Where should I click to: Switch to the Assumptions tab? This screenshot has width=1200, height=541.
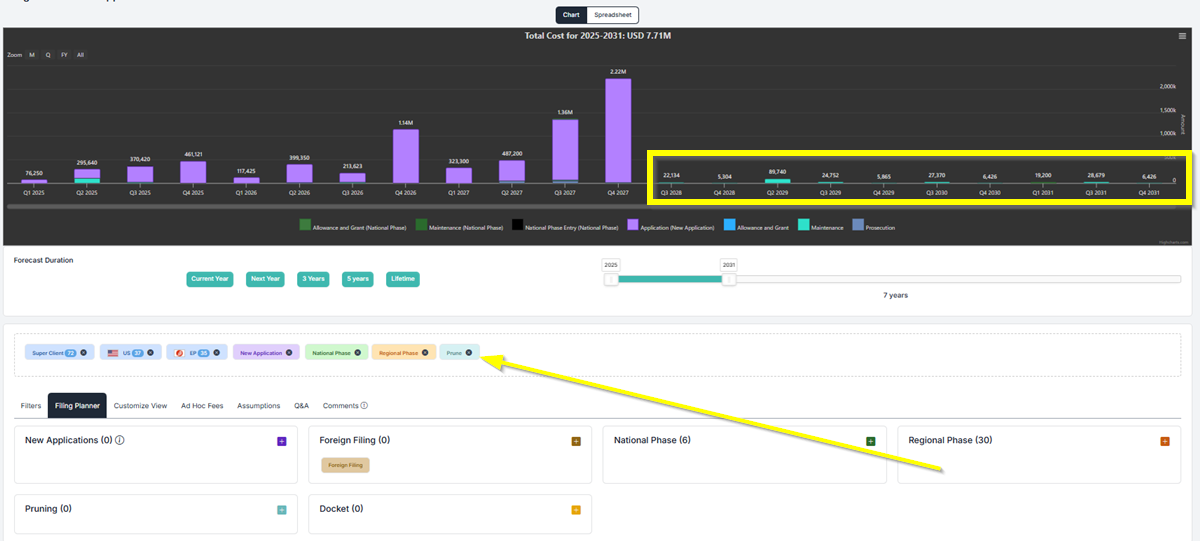[x=258, y=406]
